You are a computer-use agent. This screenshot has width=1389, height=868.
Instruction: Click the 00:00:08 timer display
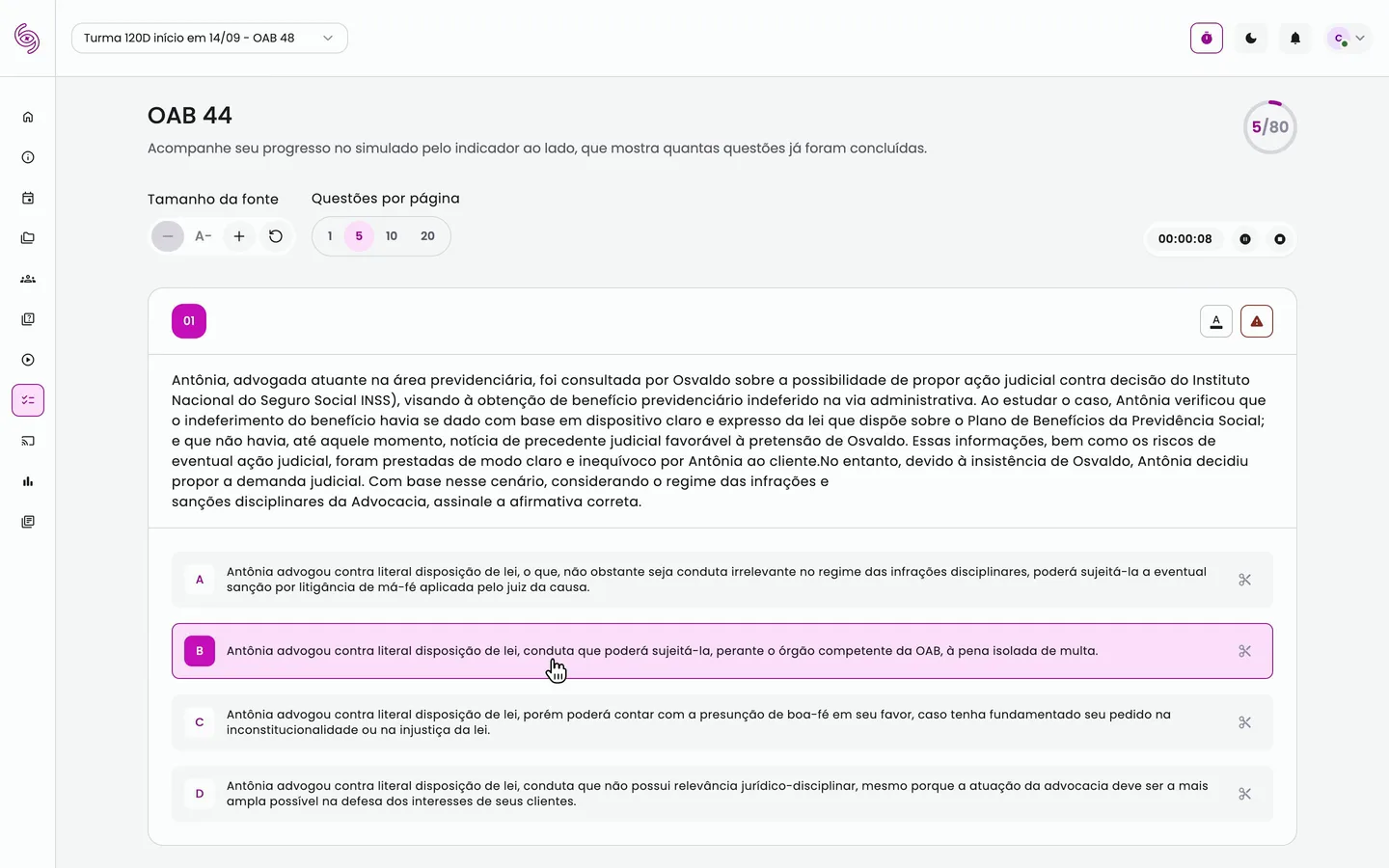click(x=1185, y=239)
